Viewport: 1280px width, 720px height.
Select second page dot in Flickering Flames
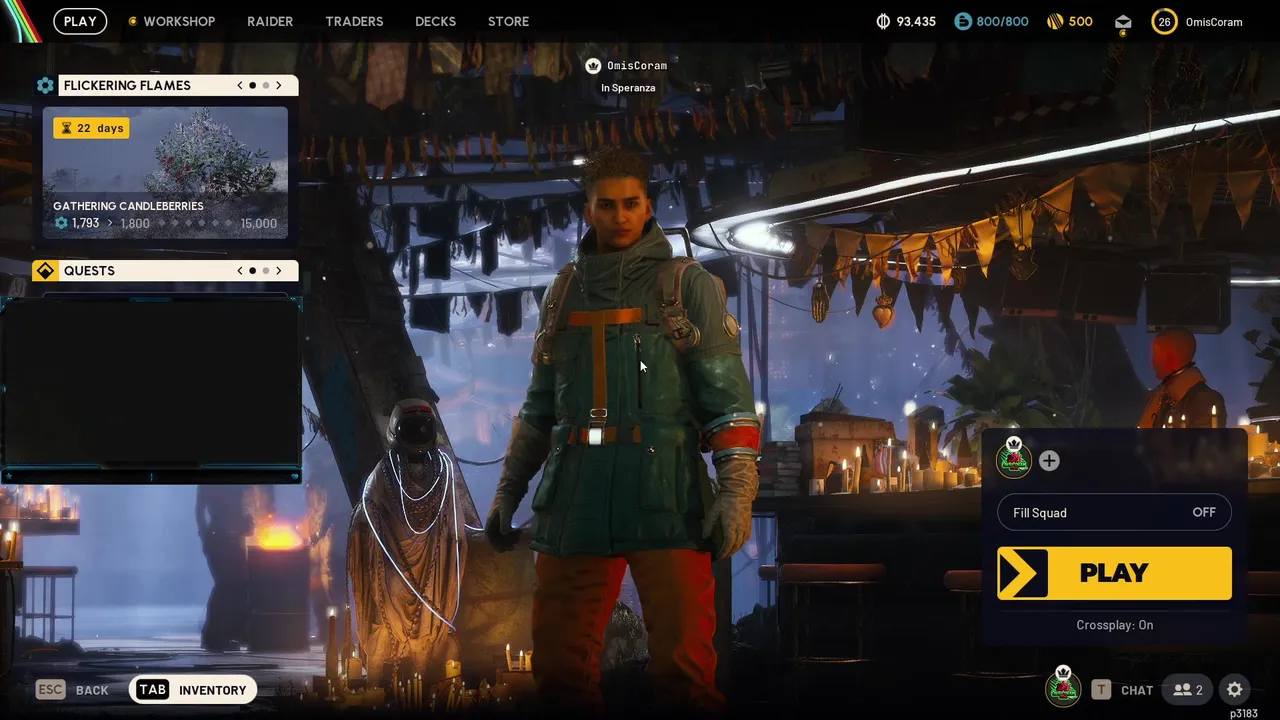click(266, 86)
